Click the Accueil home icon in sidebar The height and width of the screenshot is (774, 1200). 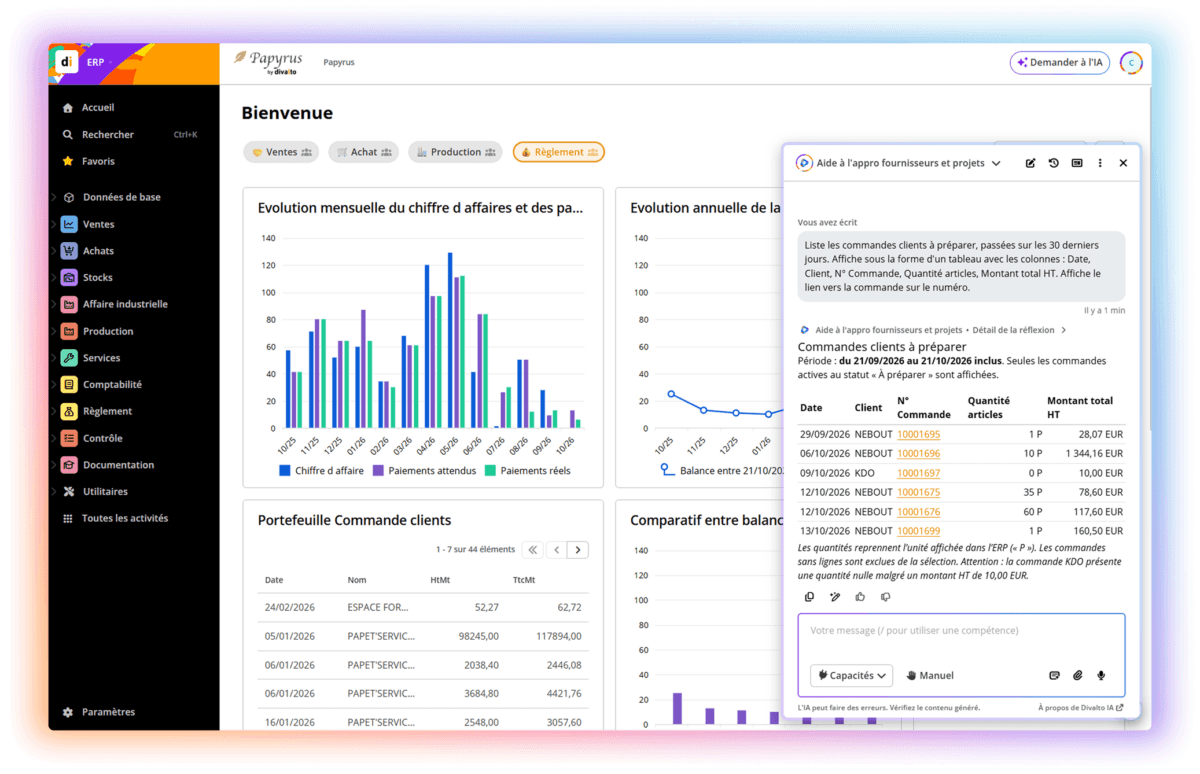click(x=68, y=108)
